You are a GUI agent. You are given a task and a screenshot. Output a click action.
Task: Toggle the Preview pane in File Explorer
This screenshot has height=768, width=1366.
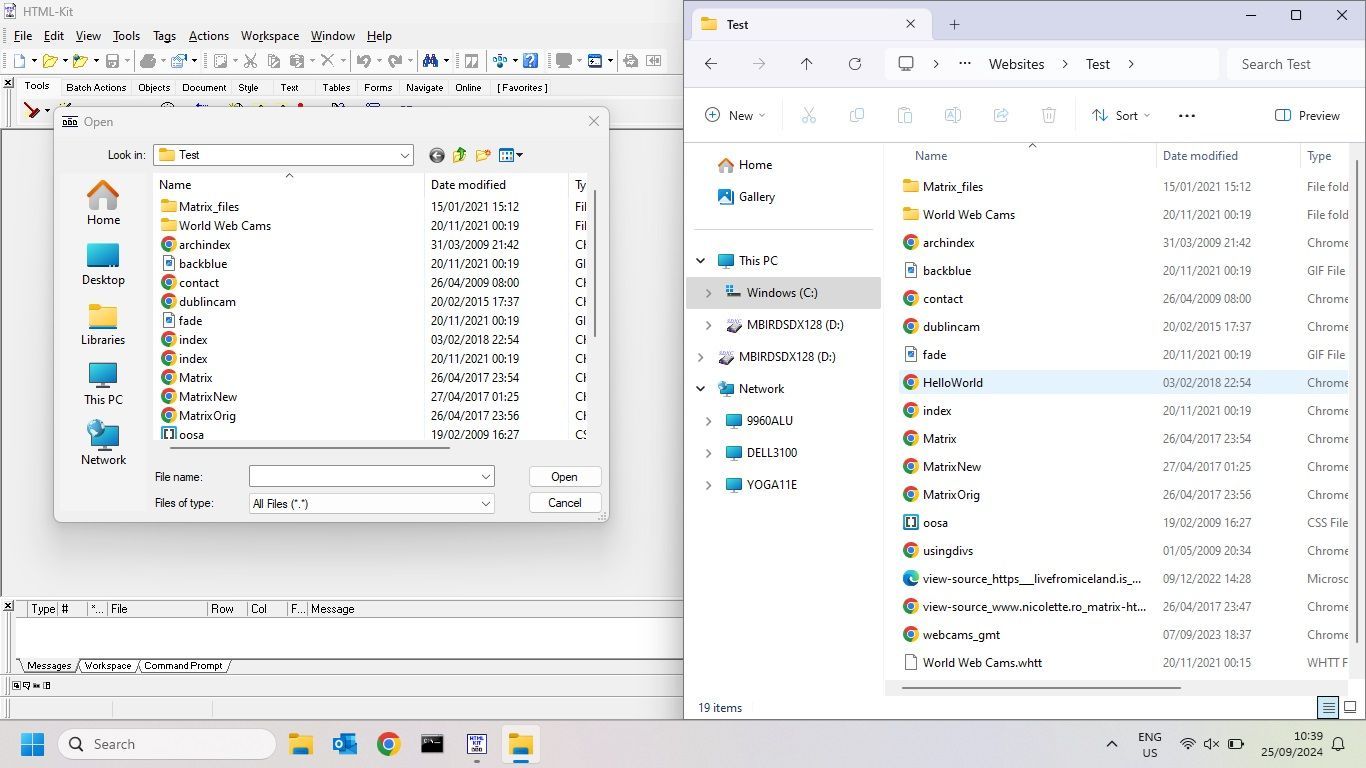[x=1308, y=115]
